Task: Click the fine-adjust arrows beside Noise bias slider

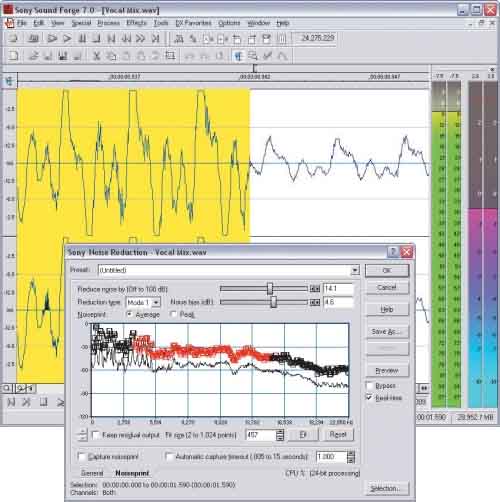Action: coord(315,302)
